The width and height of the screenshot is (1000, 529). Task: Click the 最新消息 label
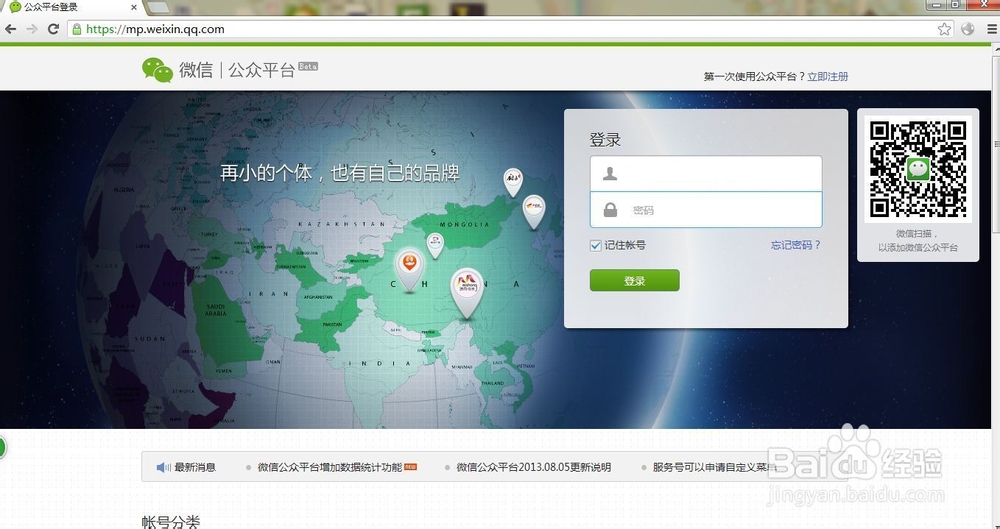click(x=195, y=468)
